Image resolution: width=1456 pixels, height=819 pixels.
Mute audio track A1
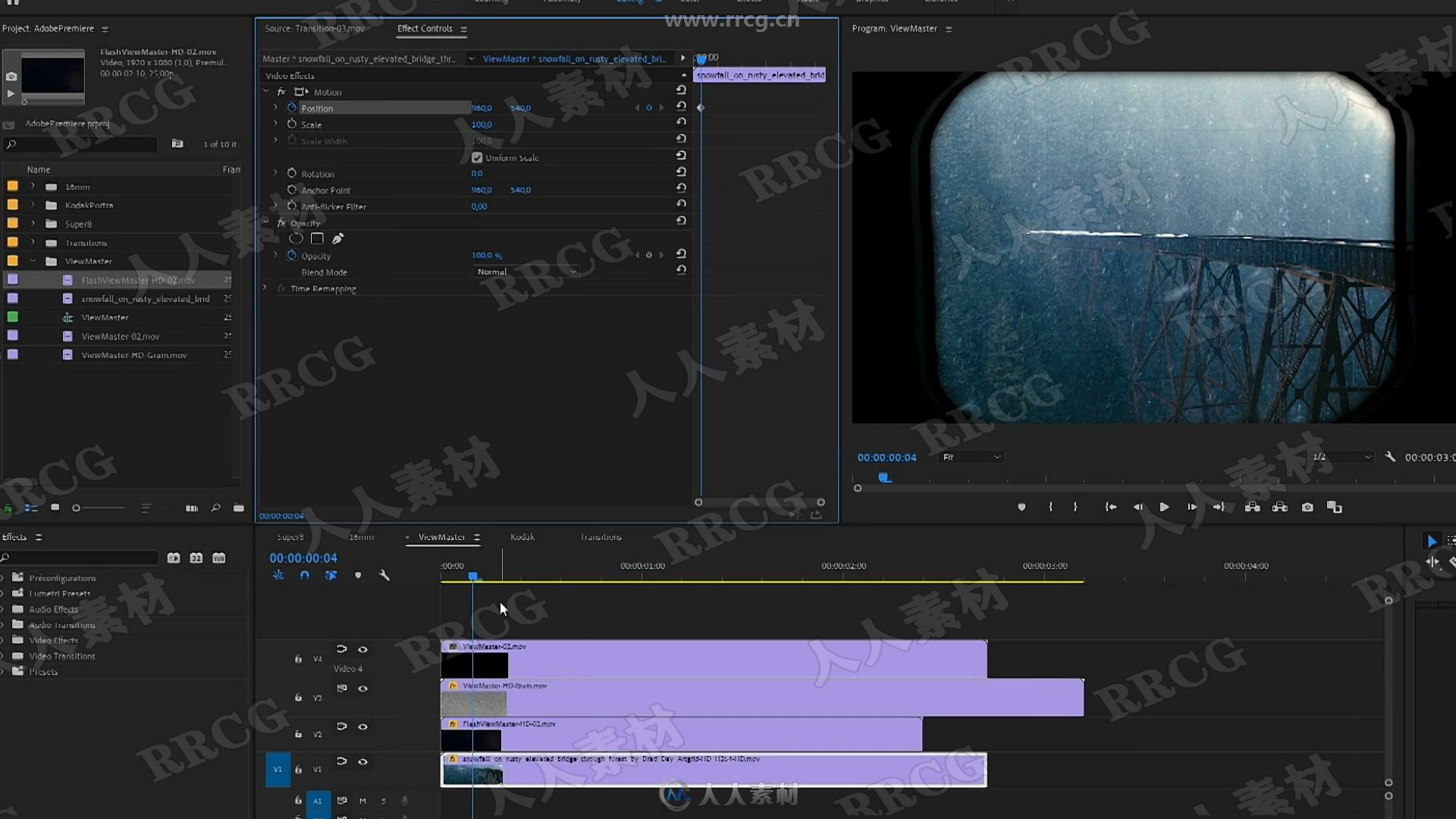(x=362, y=800)
